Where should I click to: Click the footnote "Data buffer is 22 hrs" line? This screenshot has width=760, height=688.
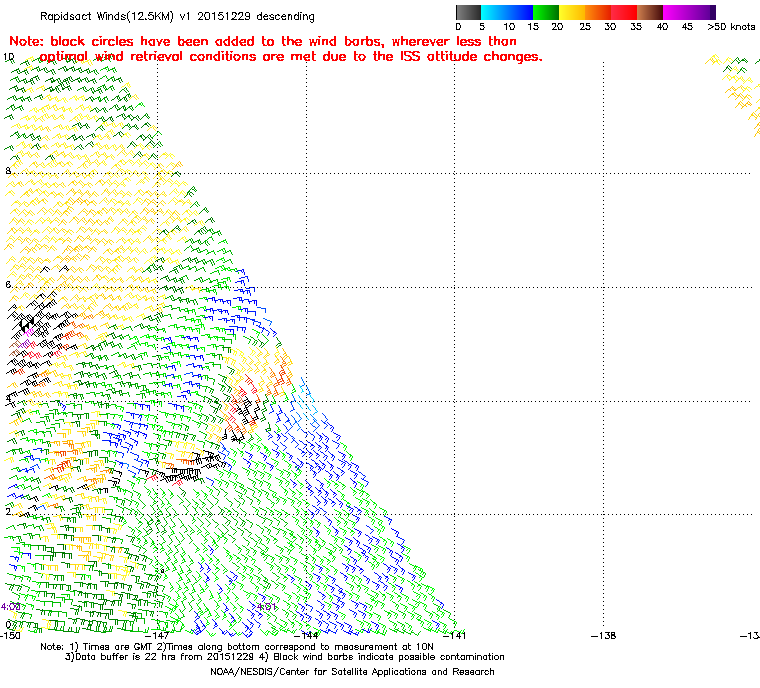(x=285, y=657)
